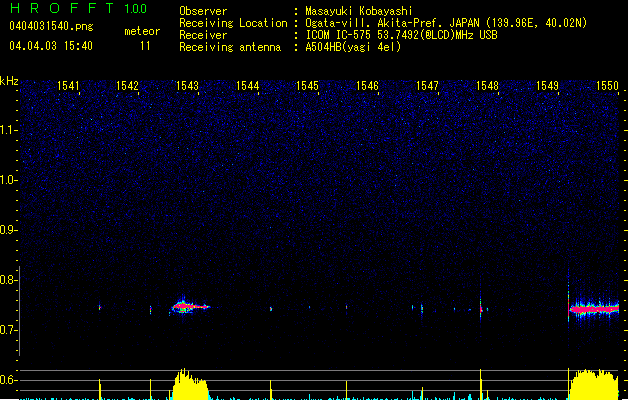629x400 pixels.
Task: Click the 1545 time marker
Action: pos(307,86)
